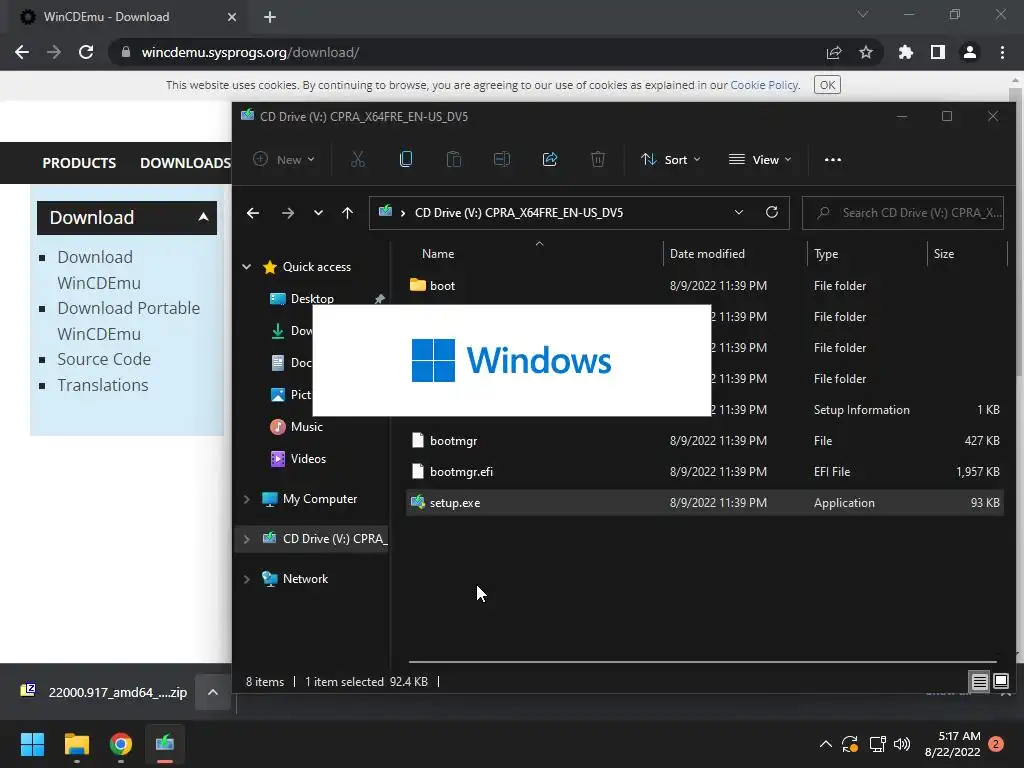This screenshot has height=768, width=1024.
Task: Open the DOWNLOADS menu on website
Action: click(185, 163)
